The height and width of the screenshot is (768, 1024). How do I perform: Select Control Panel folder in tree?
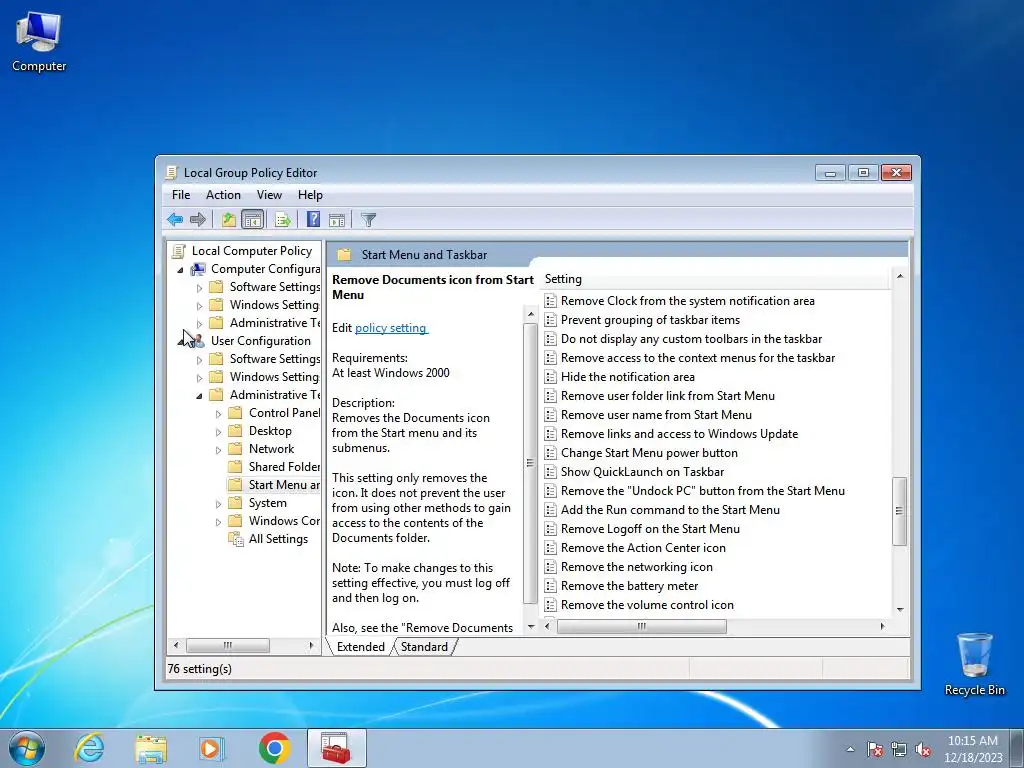(284, 413)
